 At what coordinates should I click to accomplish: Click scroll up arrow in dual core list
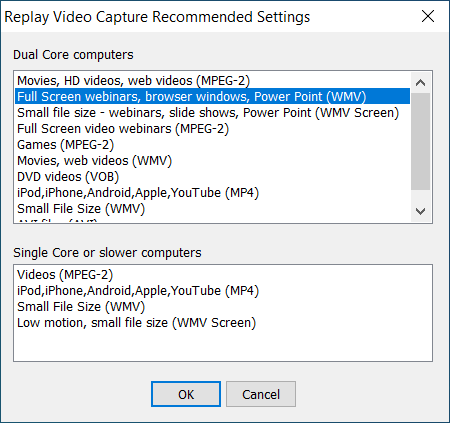420,82
